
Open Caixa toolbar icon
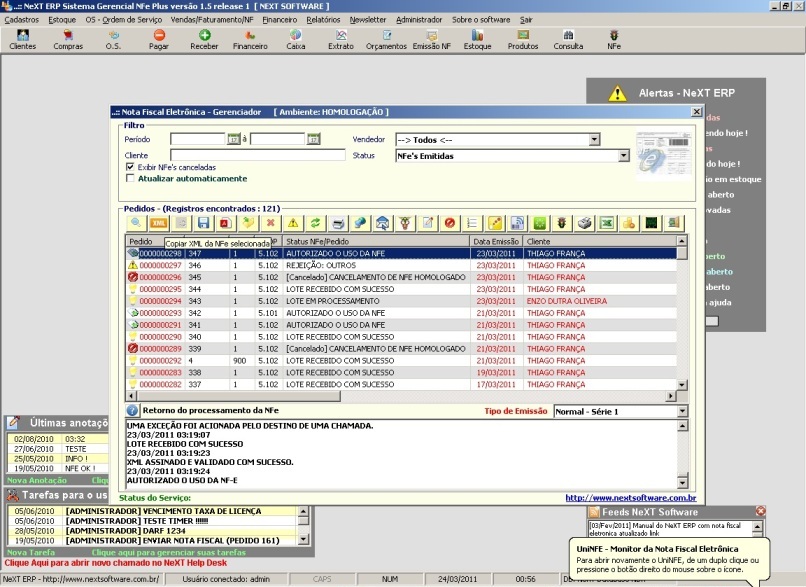pyautogui.click(x=296, y=40)
